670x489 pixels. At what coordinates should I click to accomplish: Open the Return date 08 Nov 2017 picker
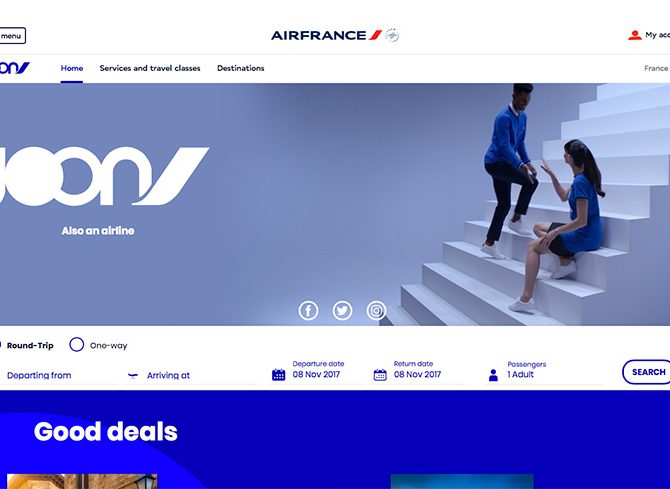click(x=417, y=370)
